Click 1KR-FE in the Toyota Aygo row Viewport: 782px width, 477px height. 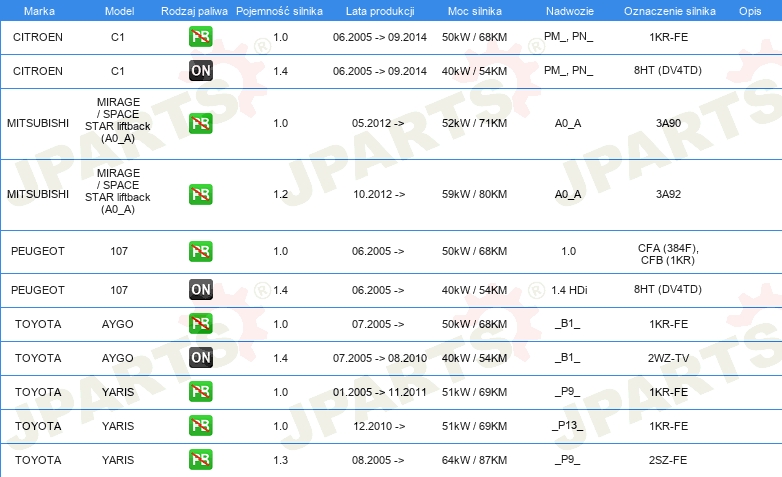pyautogui.click(x=668, y=324)
